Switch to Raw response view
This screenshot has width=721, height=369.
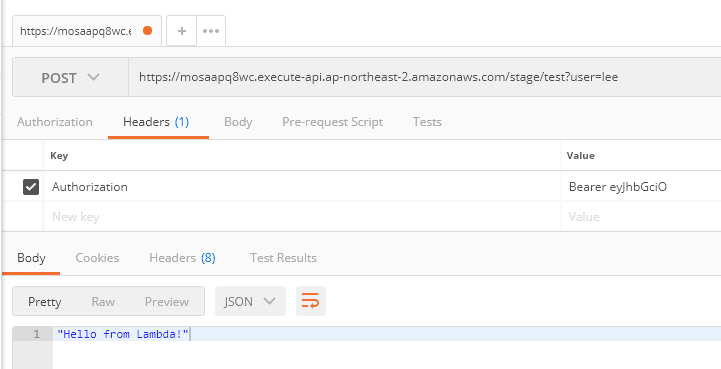point(103,302)
